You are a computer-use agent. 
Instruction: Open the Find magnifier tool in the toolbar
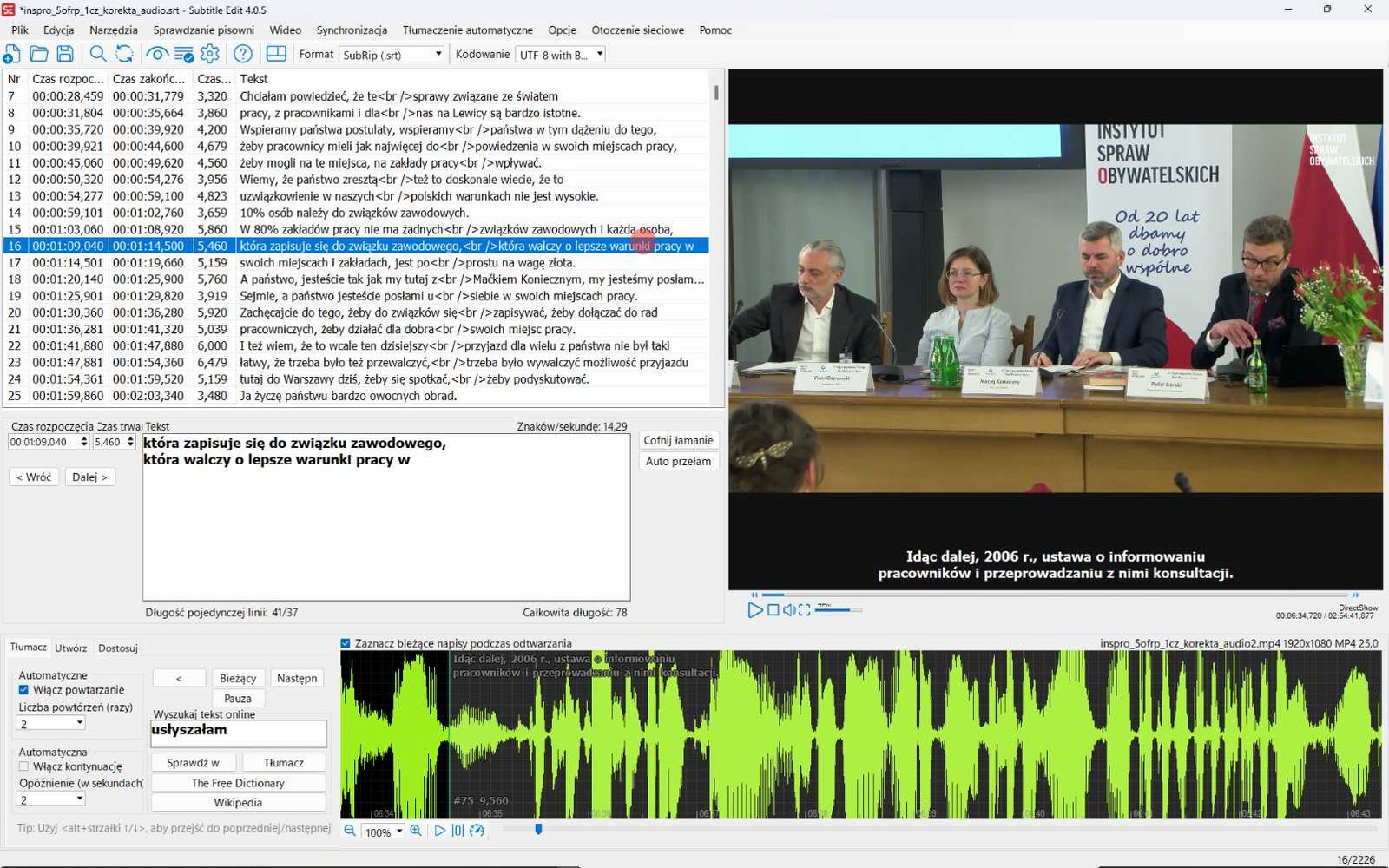(x=98, y=54)
